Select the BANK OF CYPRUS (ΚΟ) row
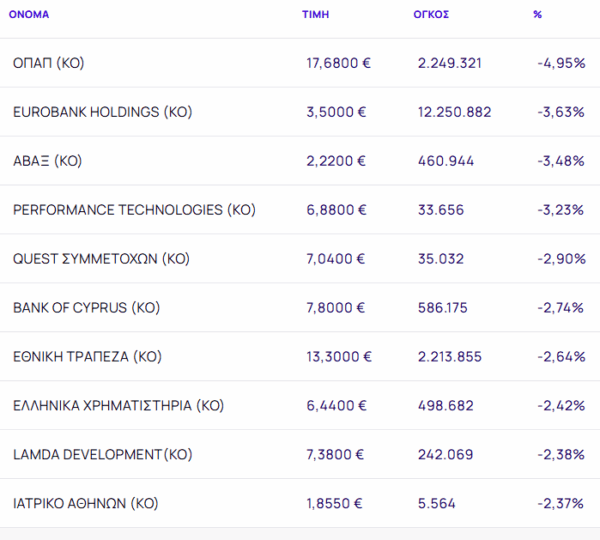The width and height of the screenshot is (600, 540). [x=86, y=308]
